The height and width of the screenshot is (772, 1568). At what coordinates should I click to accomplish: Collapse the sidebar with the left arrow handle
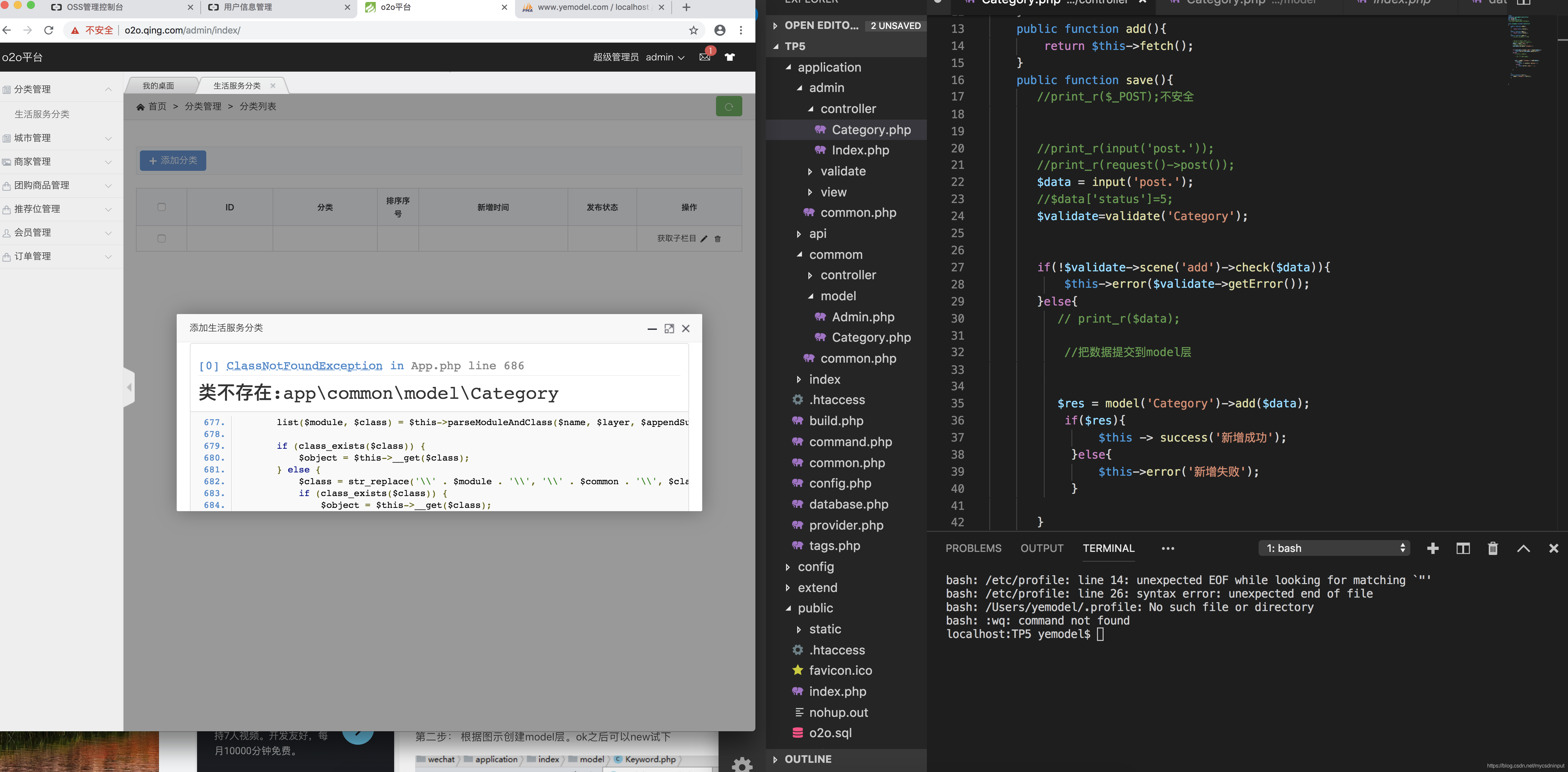[129, 387]
